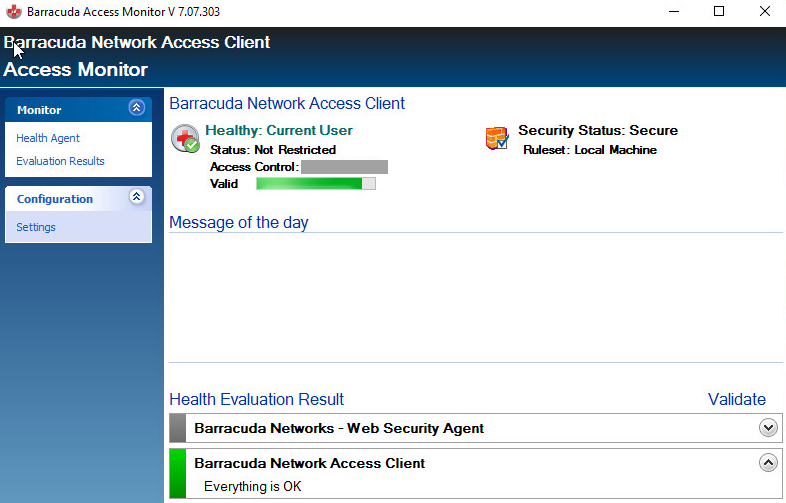Click the red cross health status icon
Image resolution: width=786 pixels, height=503 pixels.
coord(185,138)
